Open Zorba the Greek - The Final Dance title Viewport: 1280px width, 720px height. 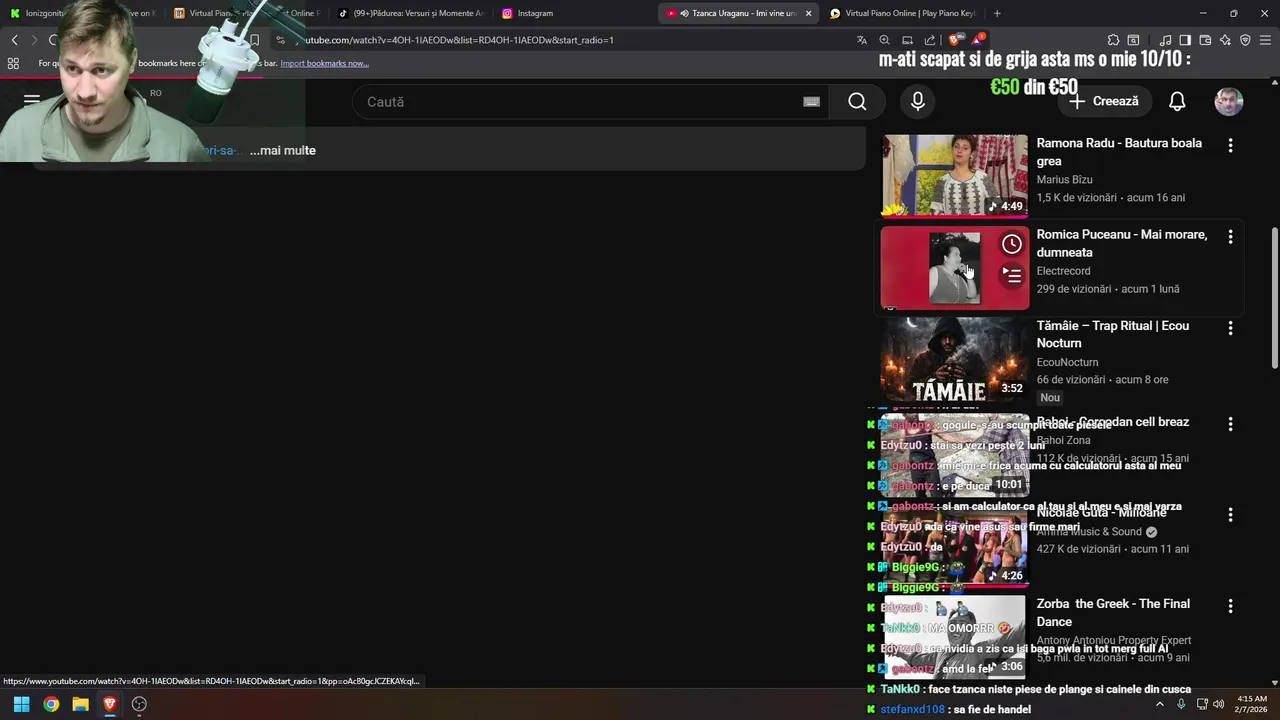coord(1113,613)
